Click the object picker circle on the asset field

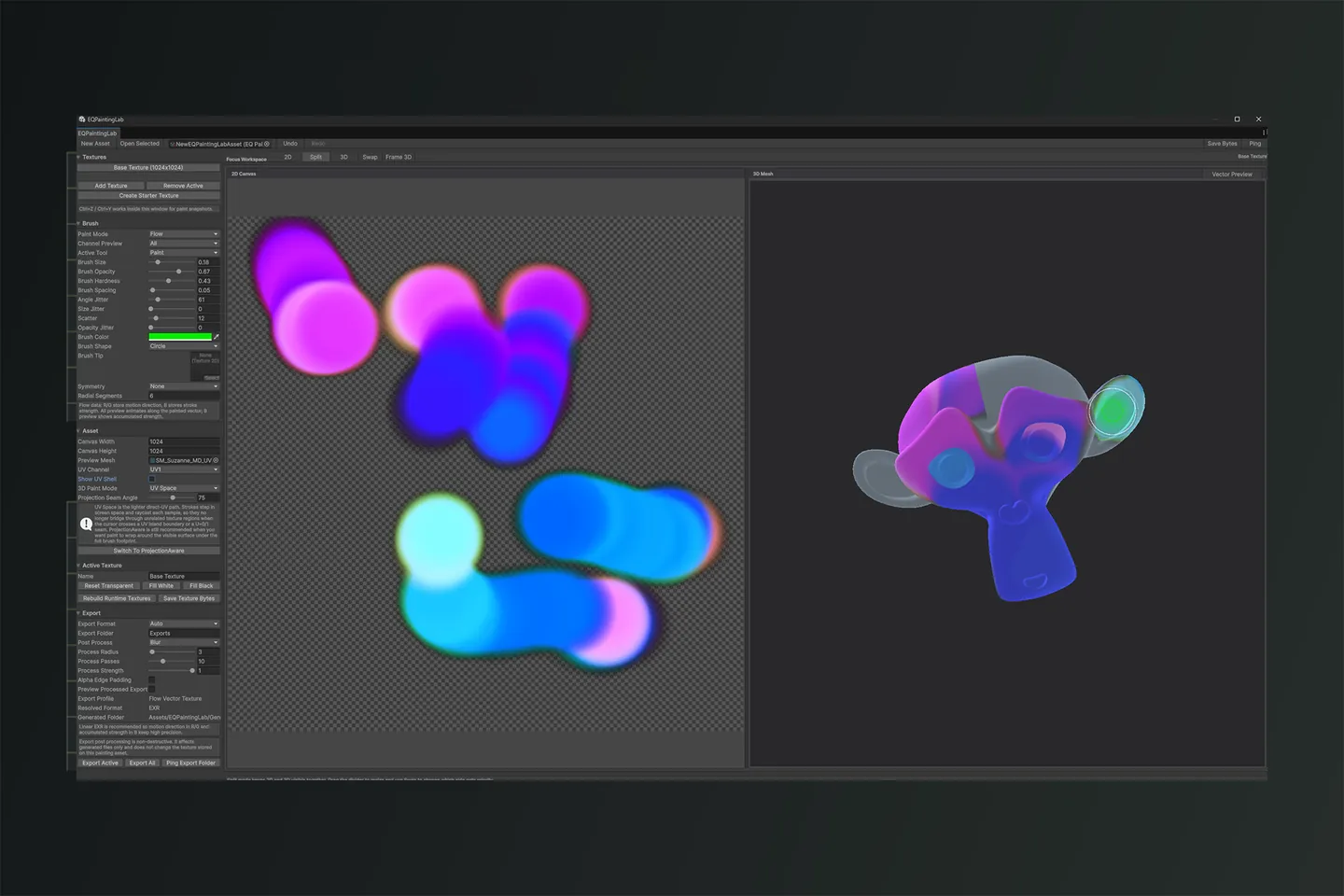tap(267, 144)
